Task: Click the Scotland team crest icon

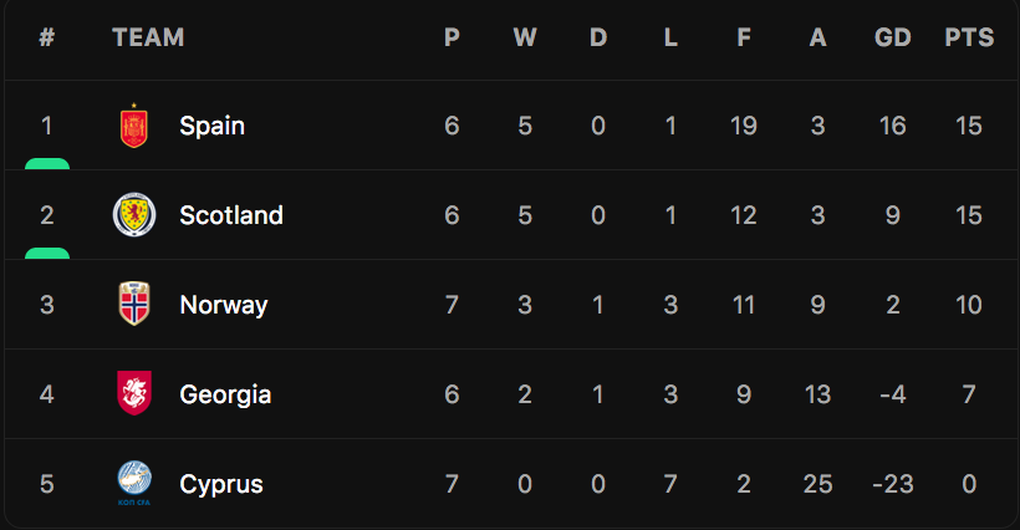Action: click(134, 215)
